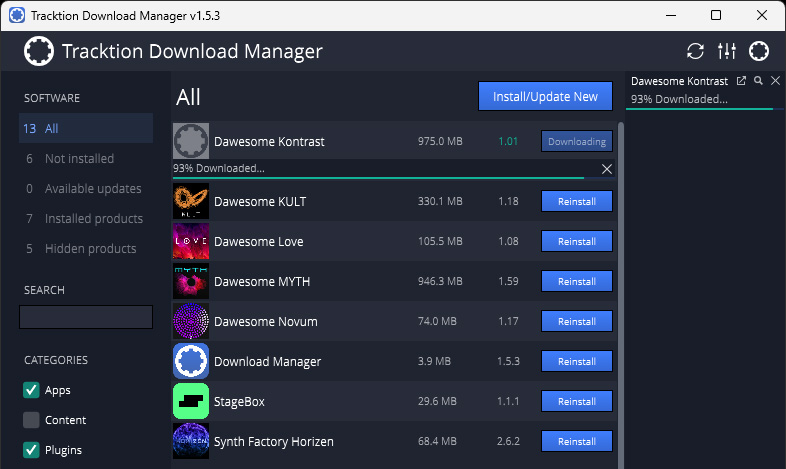Uncheck the Apps category checkbox
This screenshot has width=786, height=469.
tap(32, 390)
